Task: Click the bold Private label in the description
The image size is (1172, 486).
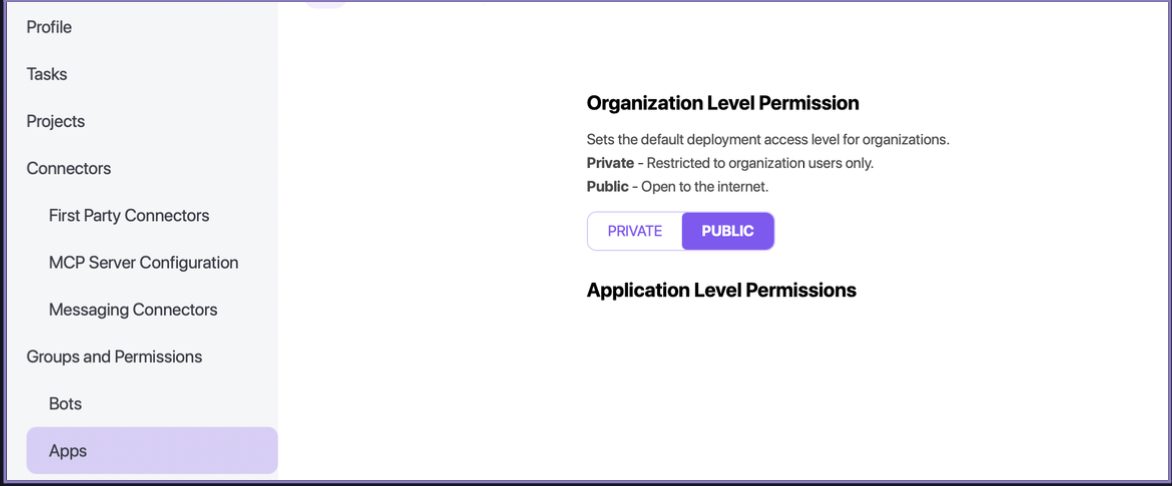Action: (610, 163)
